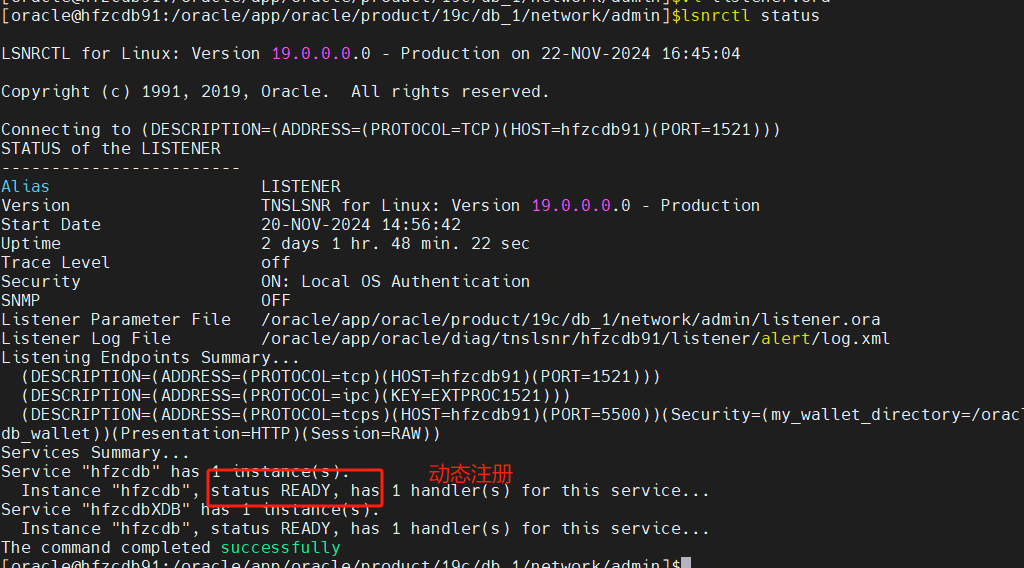
Task: Click the Copyright 1991, 2019 Oracle line
Action: [x=275, y=91]
